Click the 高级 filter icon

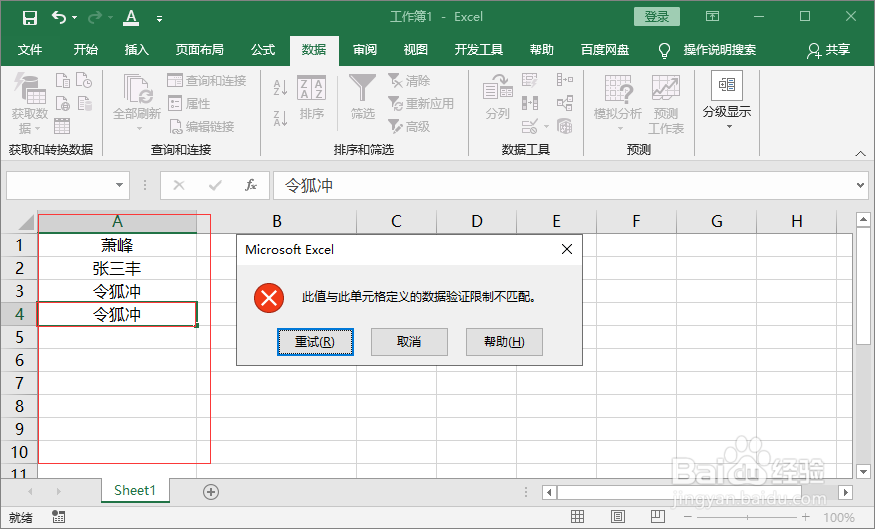[x=410, y=127]
